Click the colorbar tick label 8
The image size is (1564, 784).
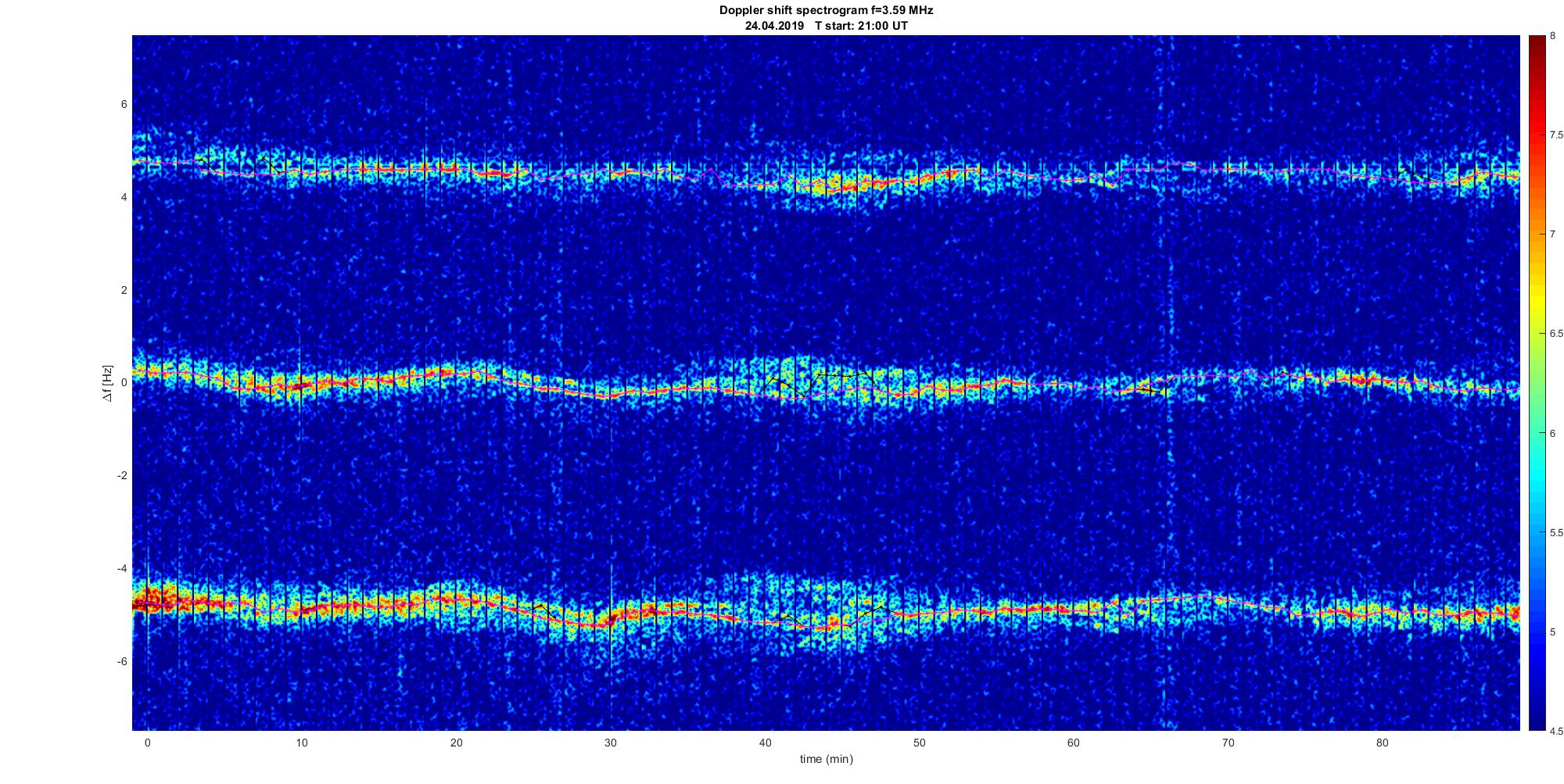pyautogui.click(x=1552, y=36)
